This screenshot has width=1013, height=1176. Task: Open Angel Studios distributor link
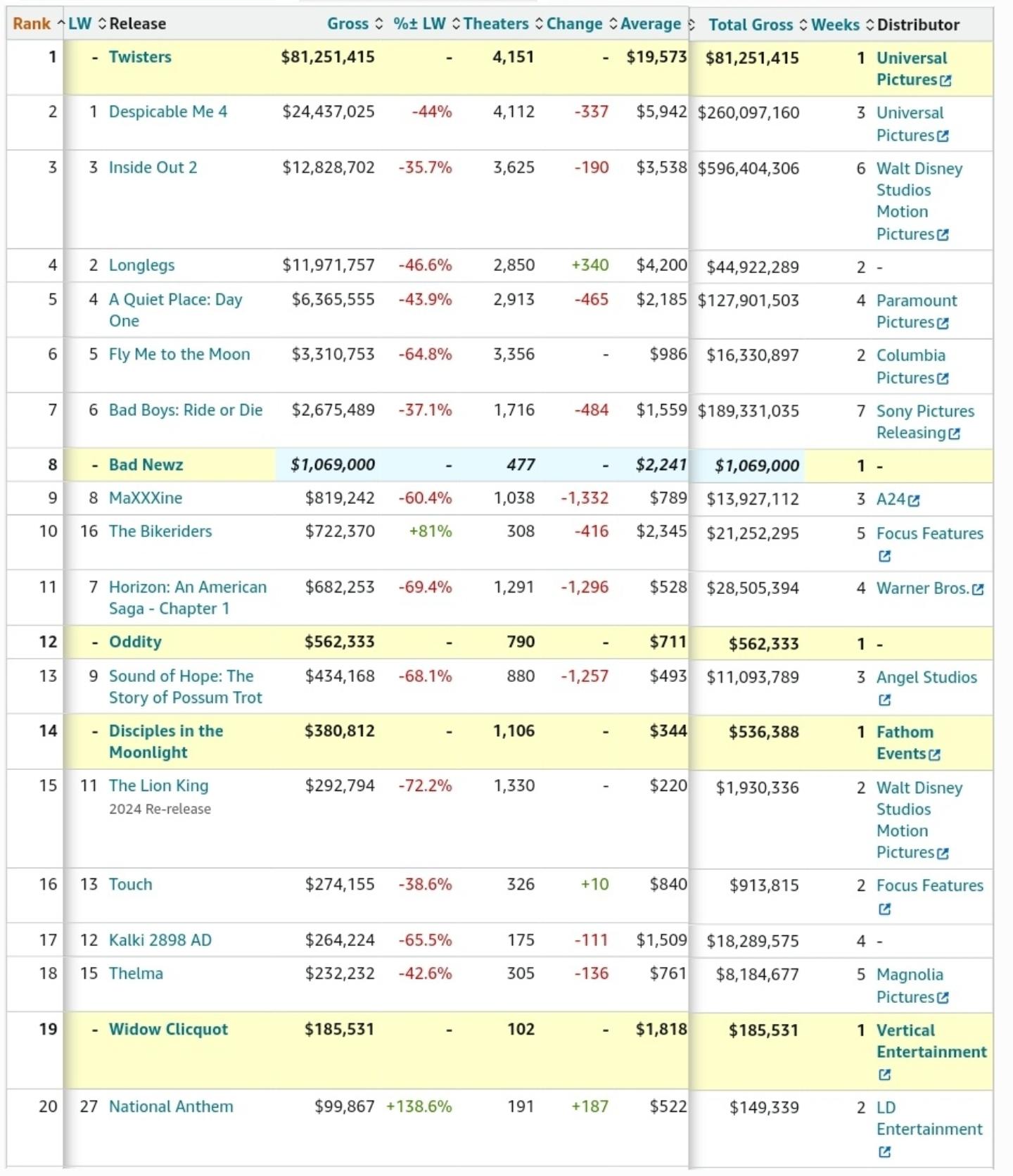click(926, 677)
